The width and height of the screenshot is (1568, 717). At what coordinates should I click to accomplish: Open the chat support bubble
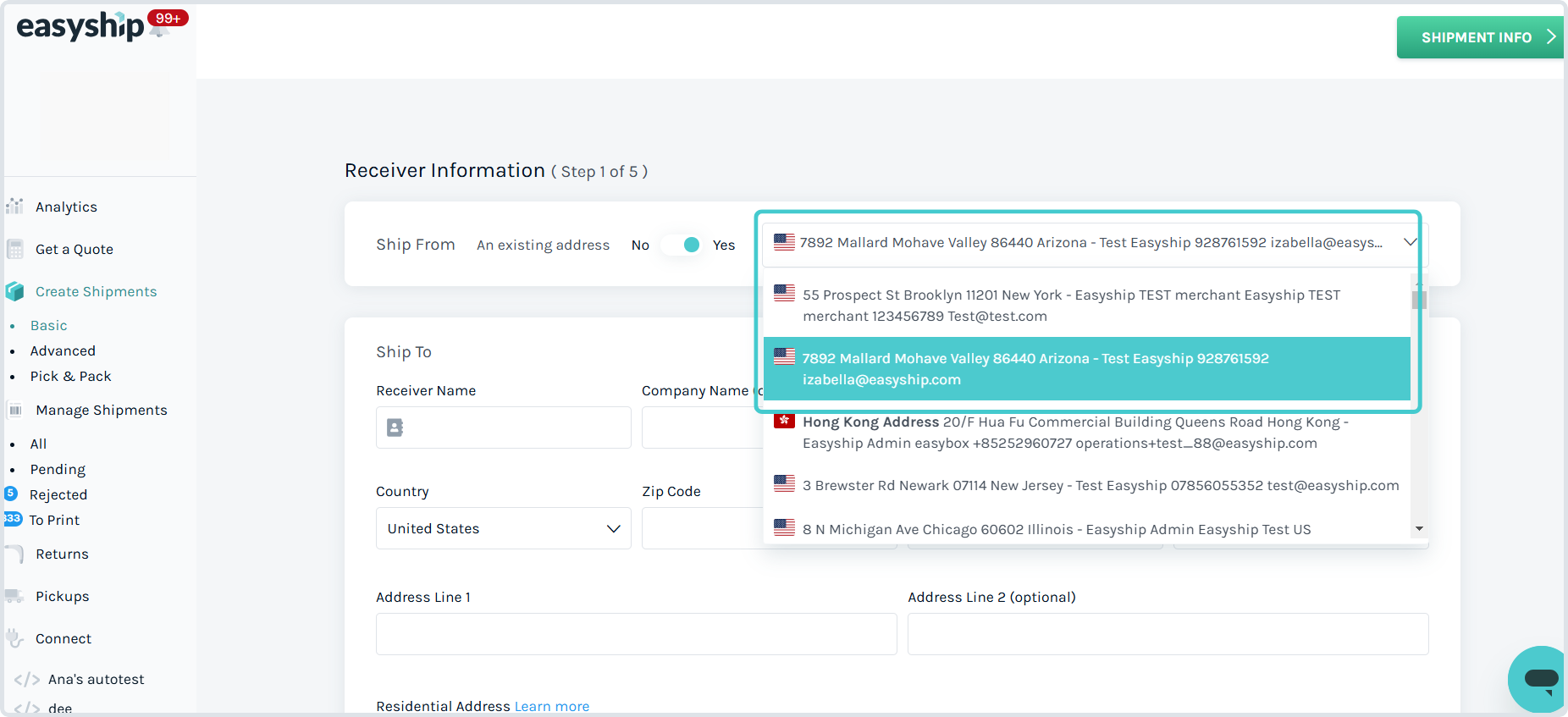pyautogui.click(x=1540, y=678)
